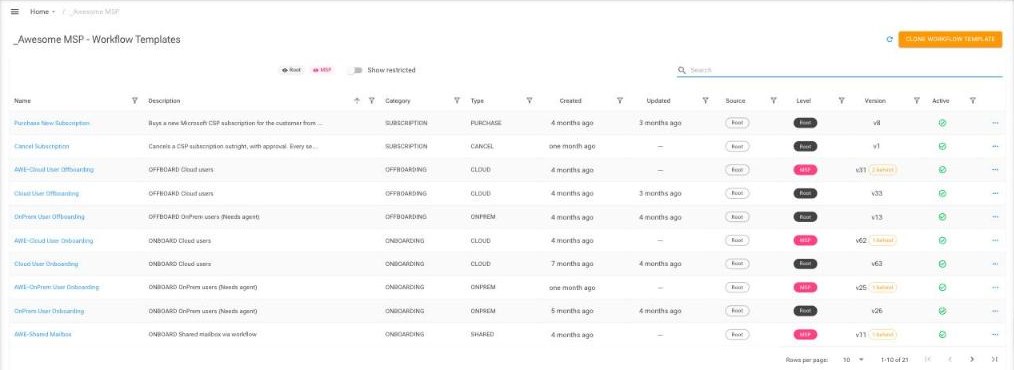Open filter for the Updated column
The image size is (1014, 370).
coord(706,100)
